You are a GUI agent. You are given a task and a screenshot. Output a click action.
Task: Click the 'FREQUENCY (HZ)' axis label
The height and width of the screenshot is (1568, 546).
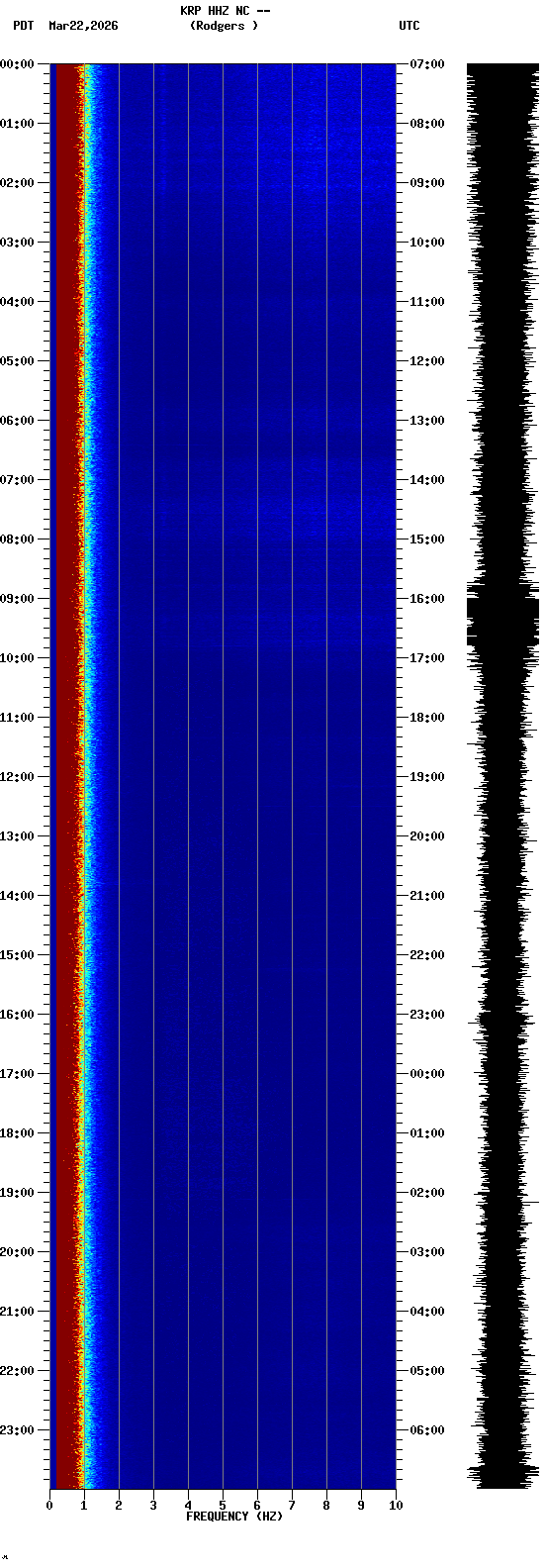pyautogui.click(x=234, y=1517)
